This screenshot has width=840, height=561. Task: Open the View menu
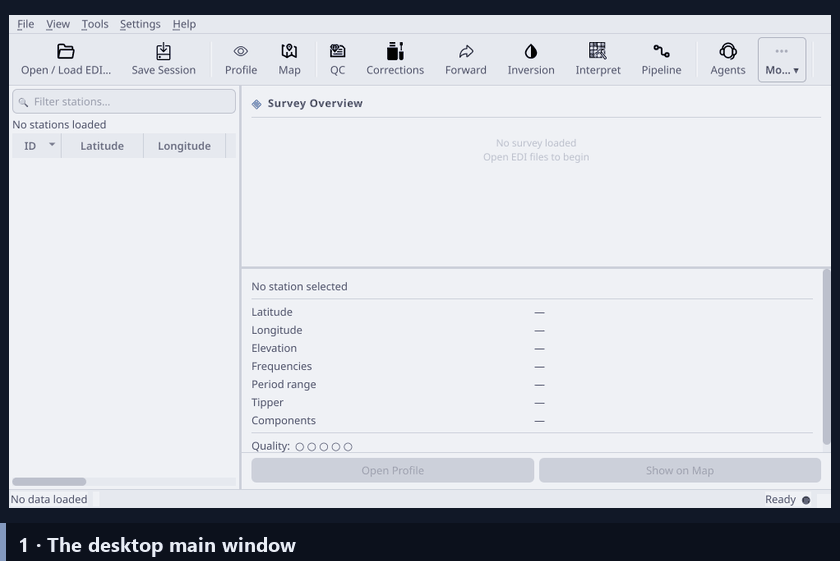click(x=57, y=24)
